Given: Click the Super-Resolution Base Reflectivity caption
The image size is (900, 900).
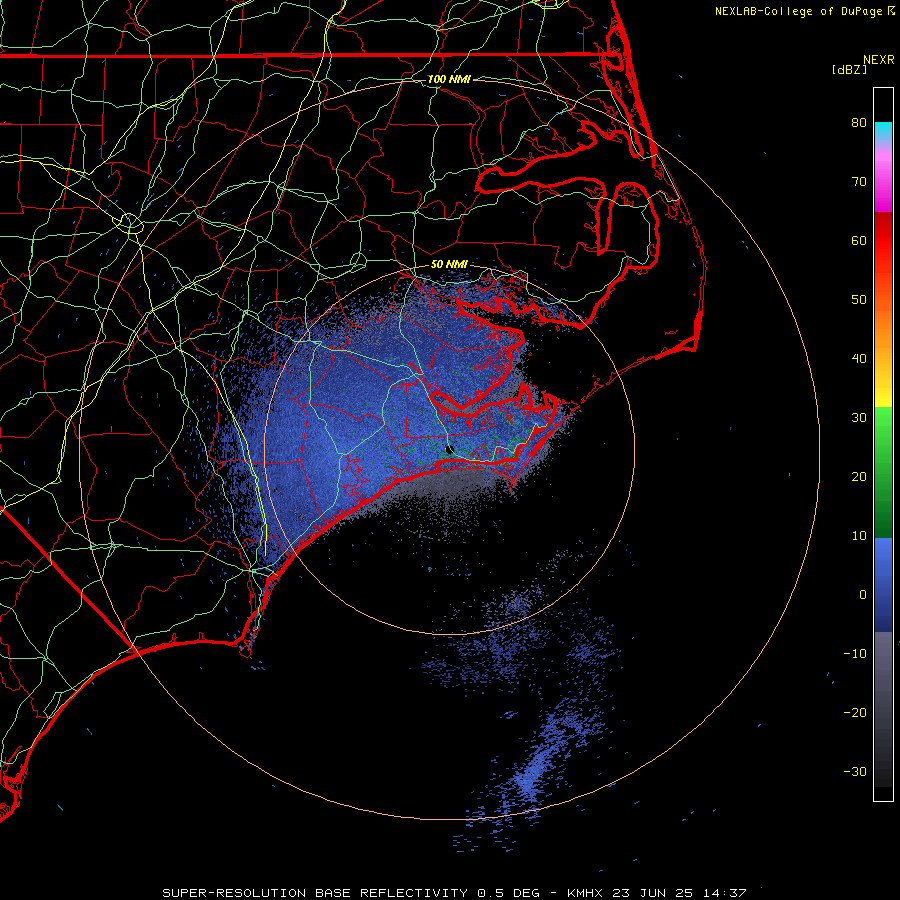Looking at the screenshot, I should [454, 893].
